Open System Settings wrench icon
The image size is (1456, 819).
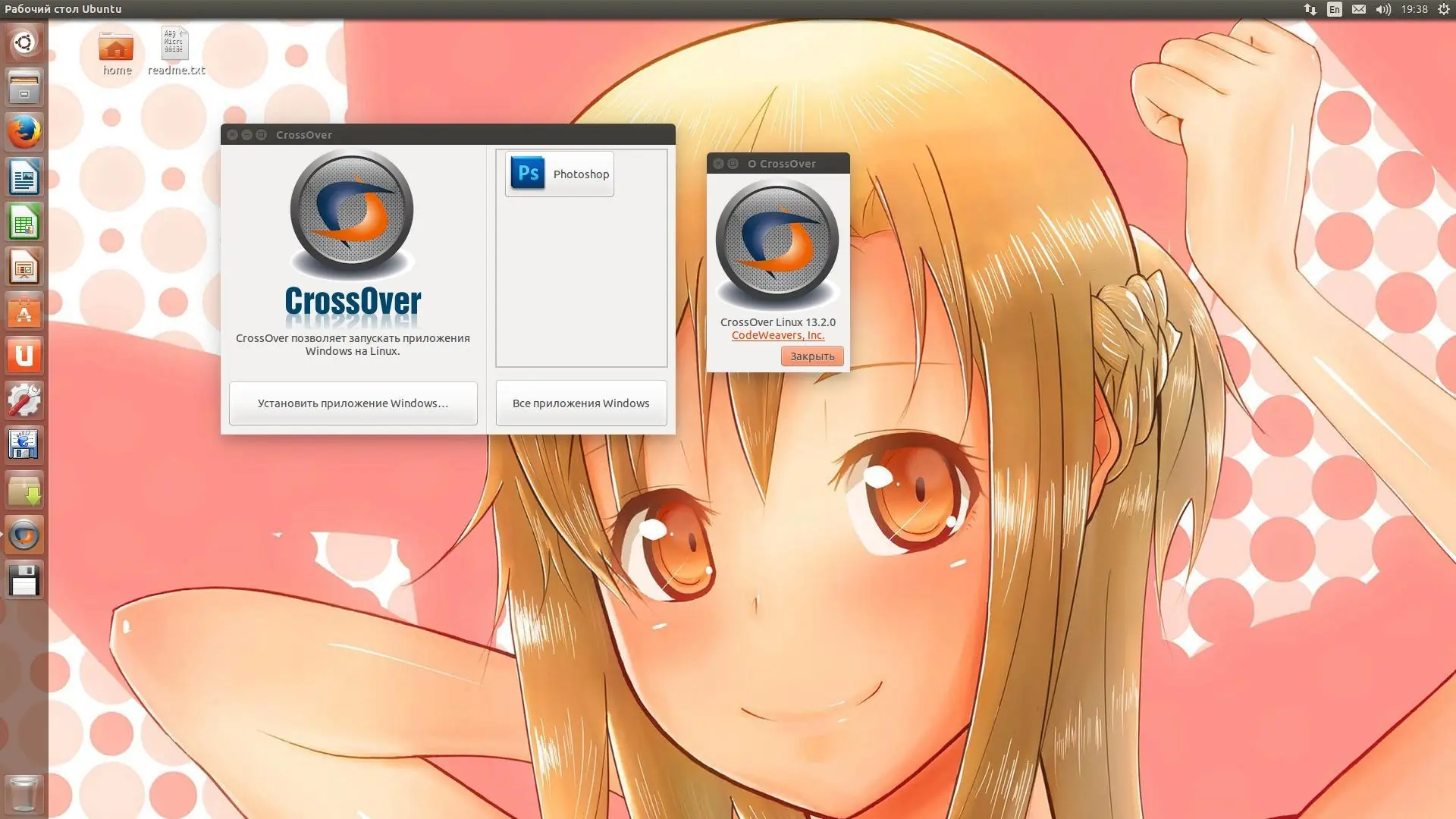pos(24,400)
